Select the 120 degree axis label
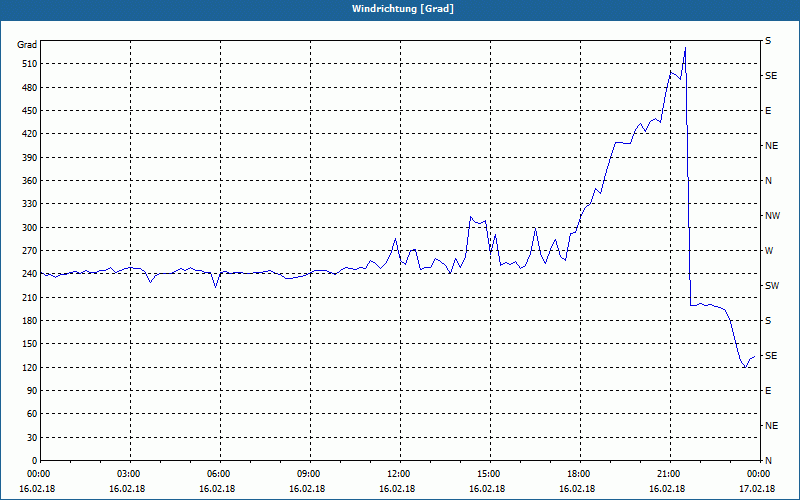The image size is (800, 500). pos(30,367)
